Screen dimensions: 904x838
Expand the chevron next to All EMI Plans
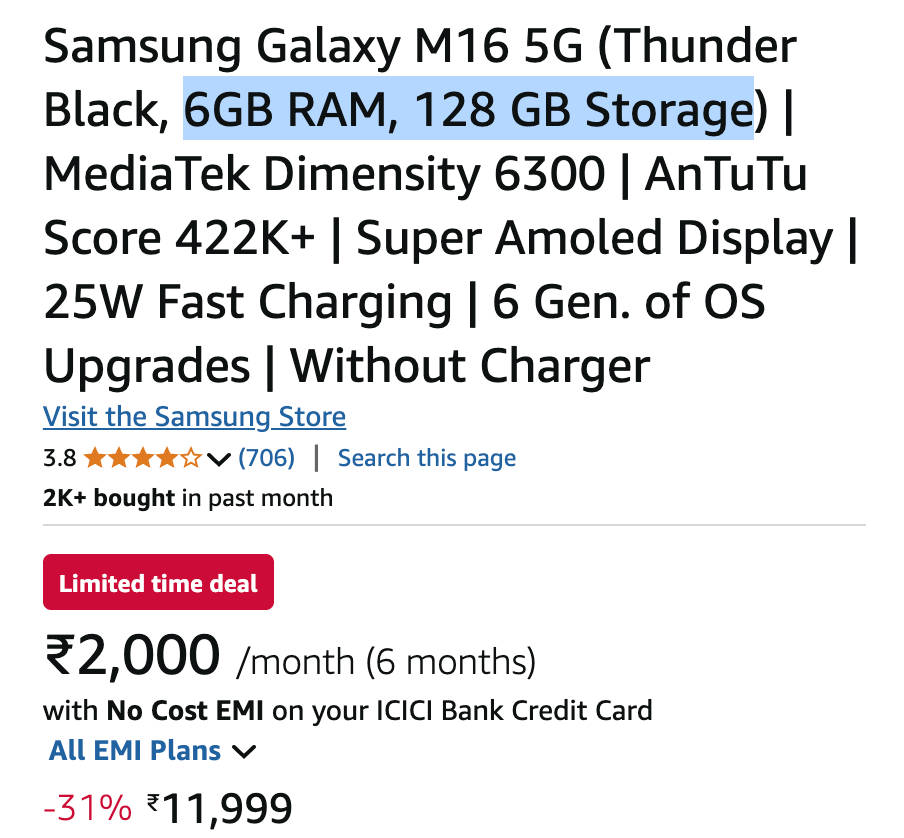tap(243, 751)
